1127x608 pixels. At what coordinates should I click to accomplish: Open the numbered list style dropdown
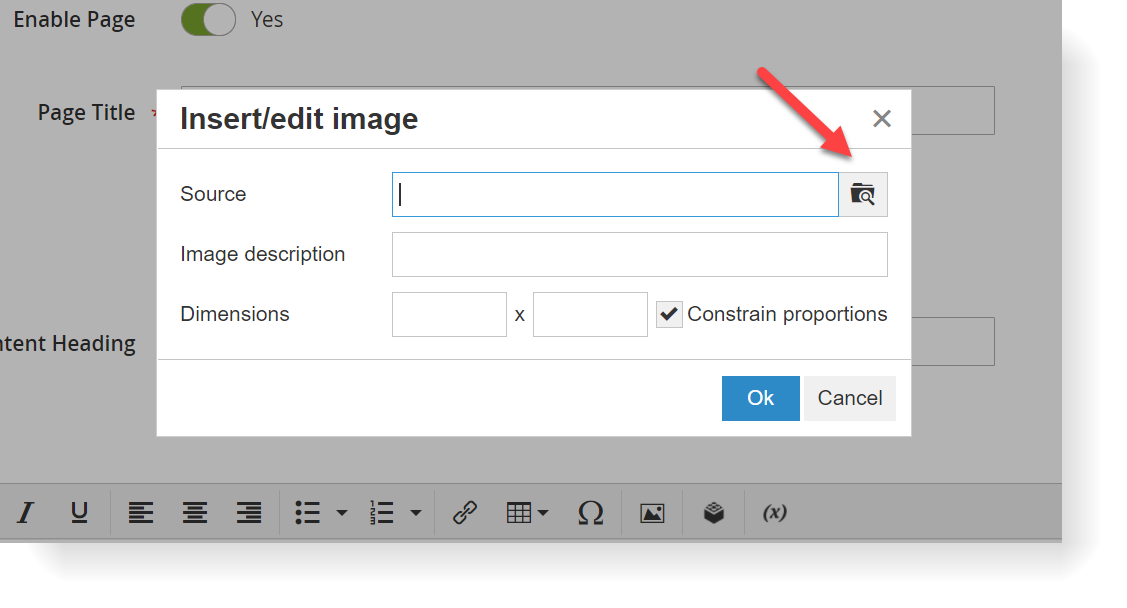point(415,512)
